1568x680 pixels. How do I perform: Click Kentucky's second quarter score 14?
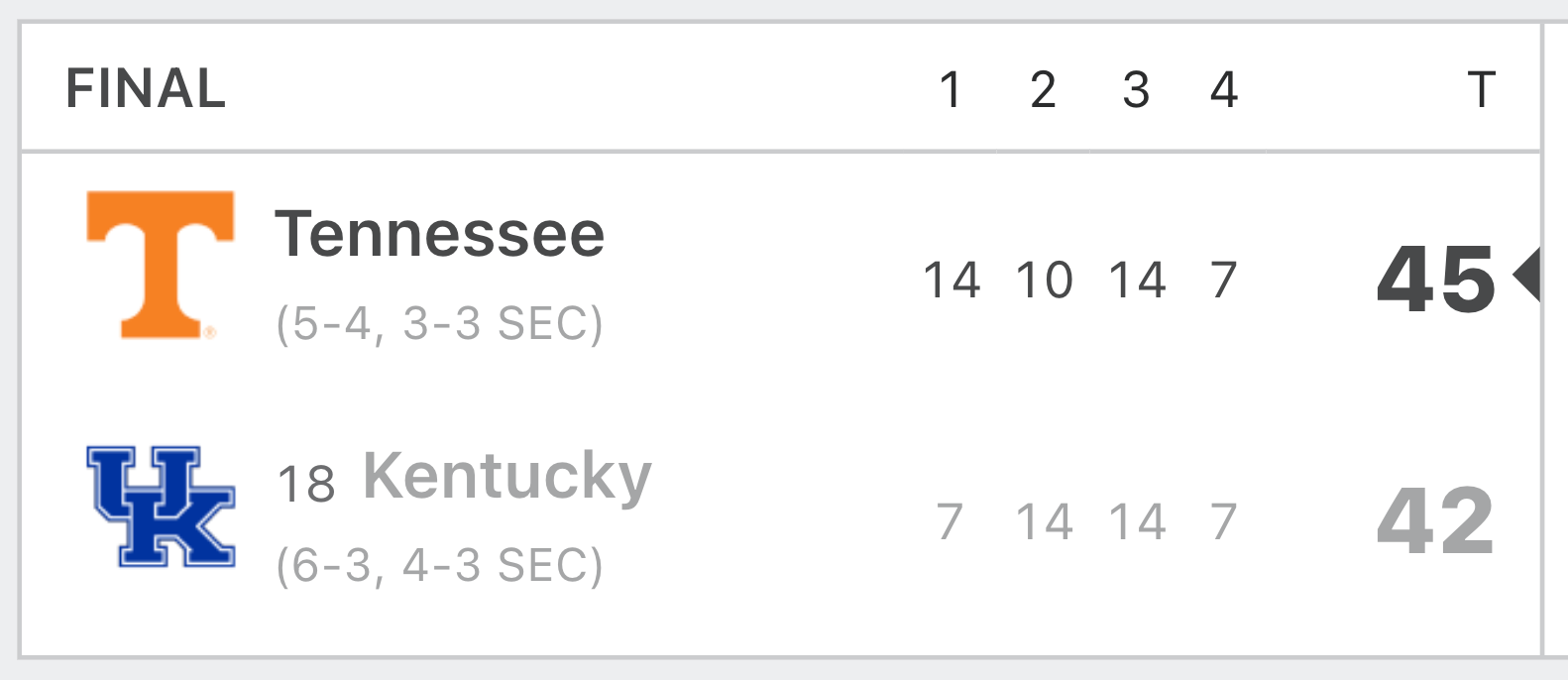point(1044,521)
